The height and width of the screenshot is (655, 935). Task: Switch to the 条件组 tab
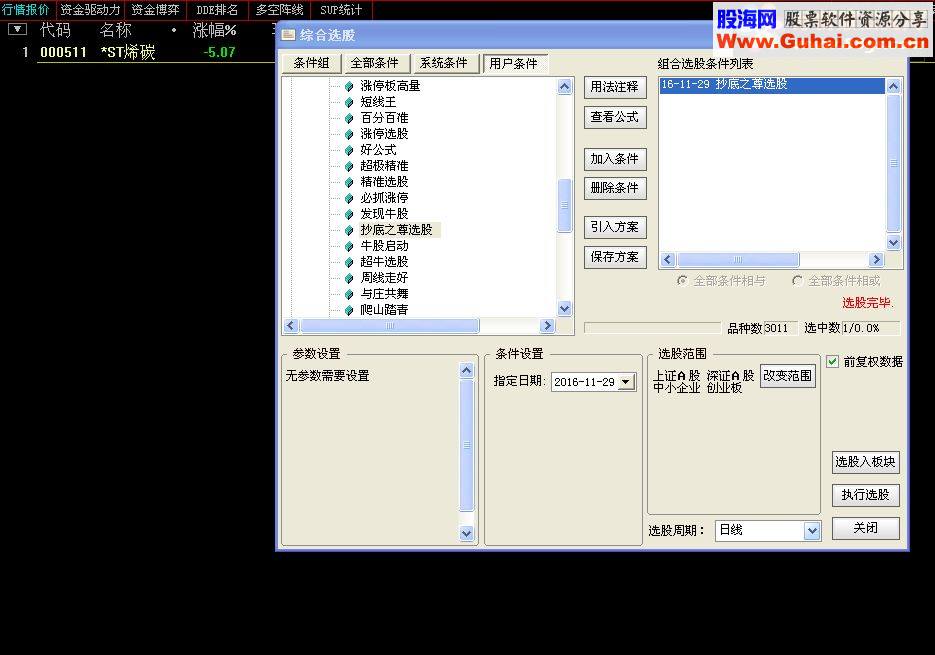click(311, 63)
